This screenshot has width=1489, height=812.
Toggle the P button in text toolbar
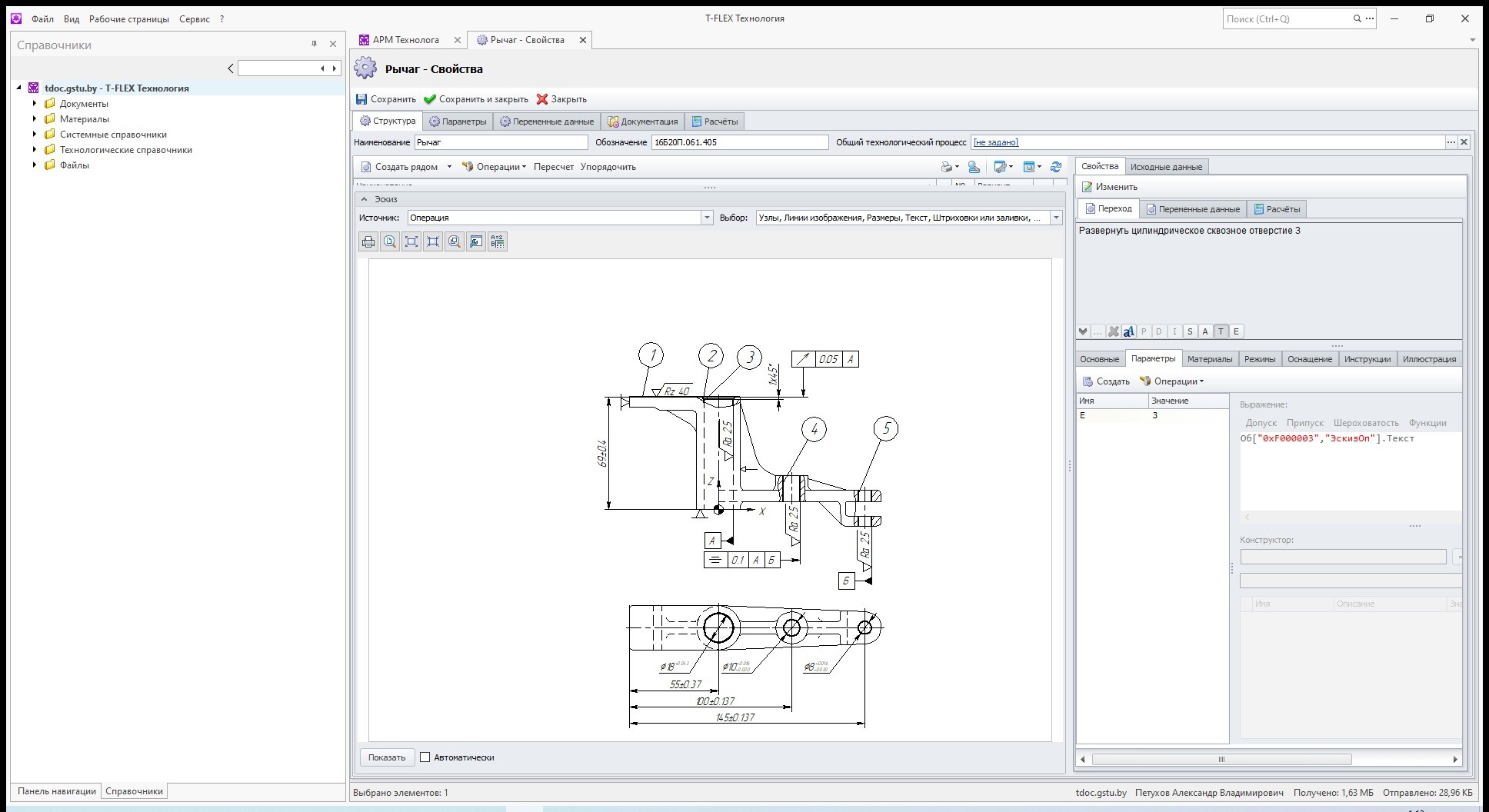(x=1144, y=331)
